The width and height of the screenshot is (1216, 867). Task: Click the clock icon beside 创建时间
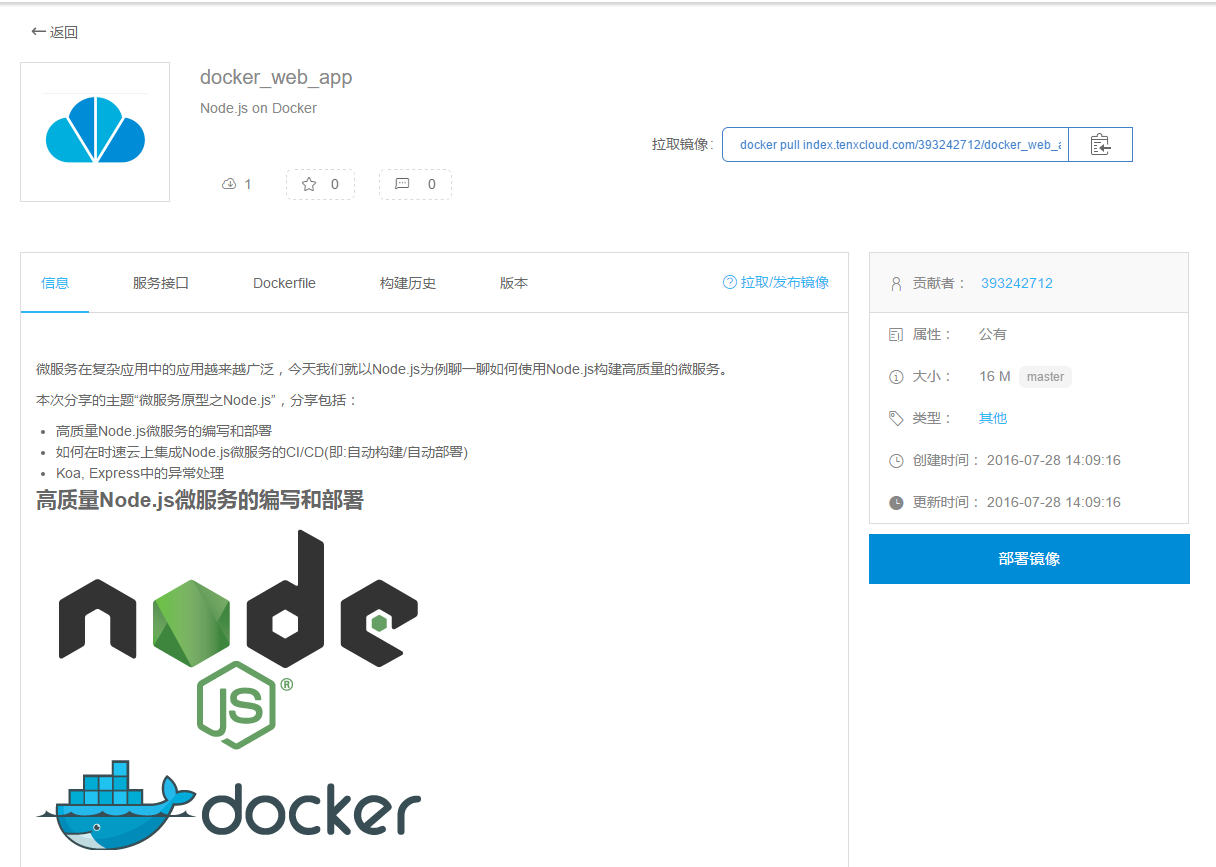(x=896, y=460)
